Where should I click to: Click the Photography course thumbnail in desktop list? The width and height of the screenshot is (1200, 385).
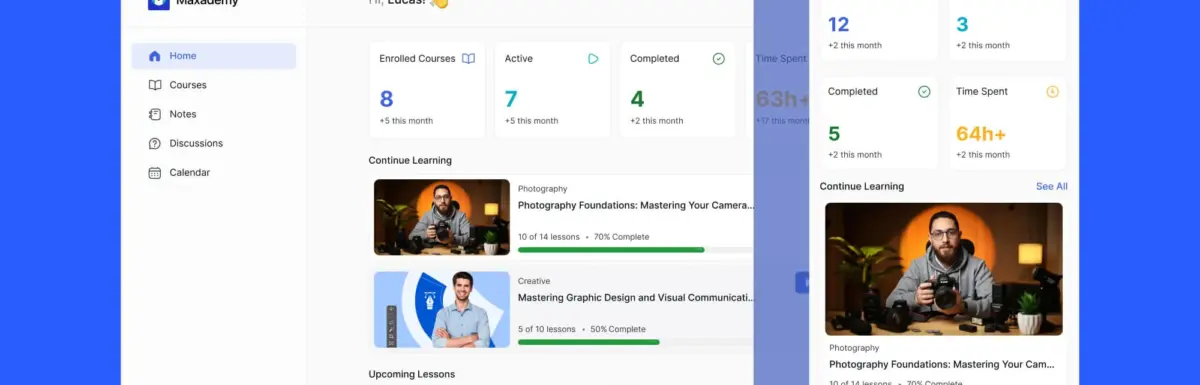(442, 217)
